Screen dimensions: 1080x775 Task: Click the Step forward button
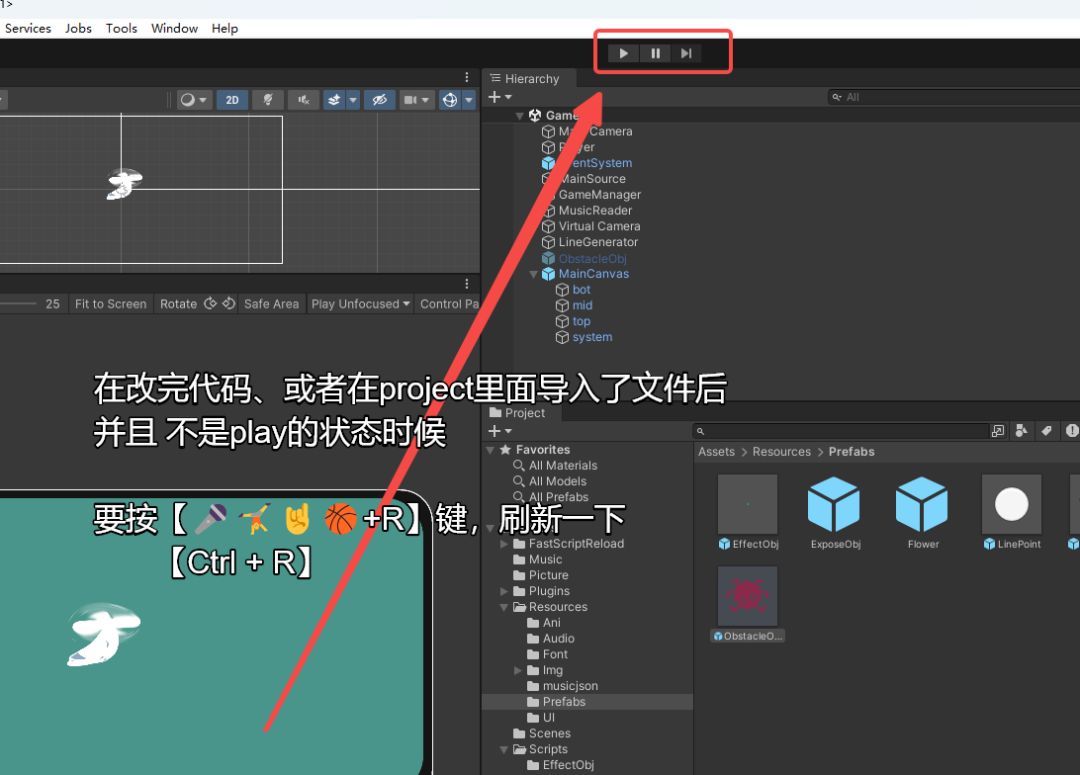[x=686, y=54]
